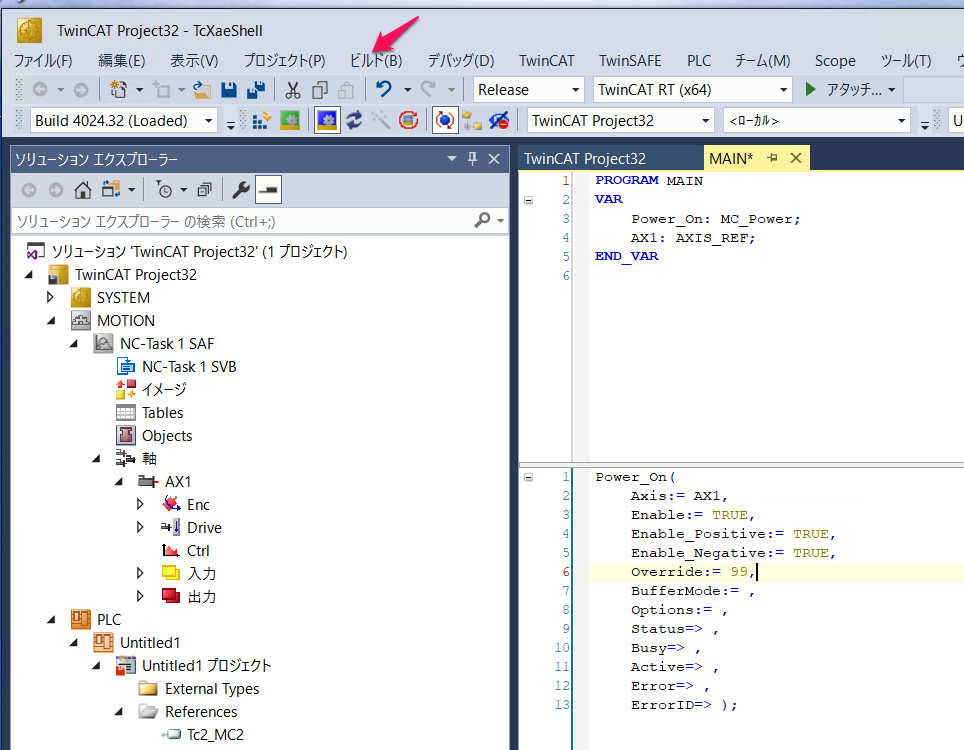
Task: Open the Solution Explorer window options arrow
Action: (x=452, y=159)
